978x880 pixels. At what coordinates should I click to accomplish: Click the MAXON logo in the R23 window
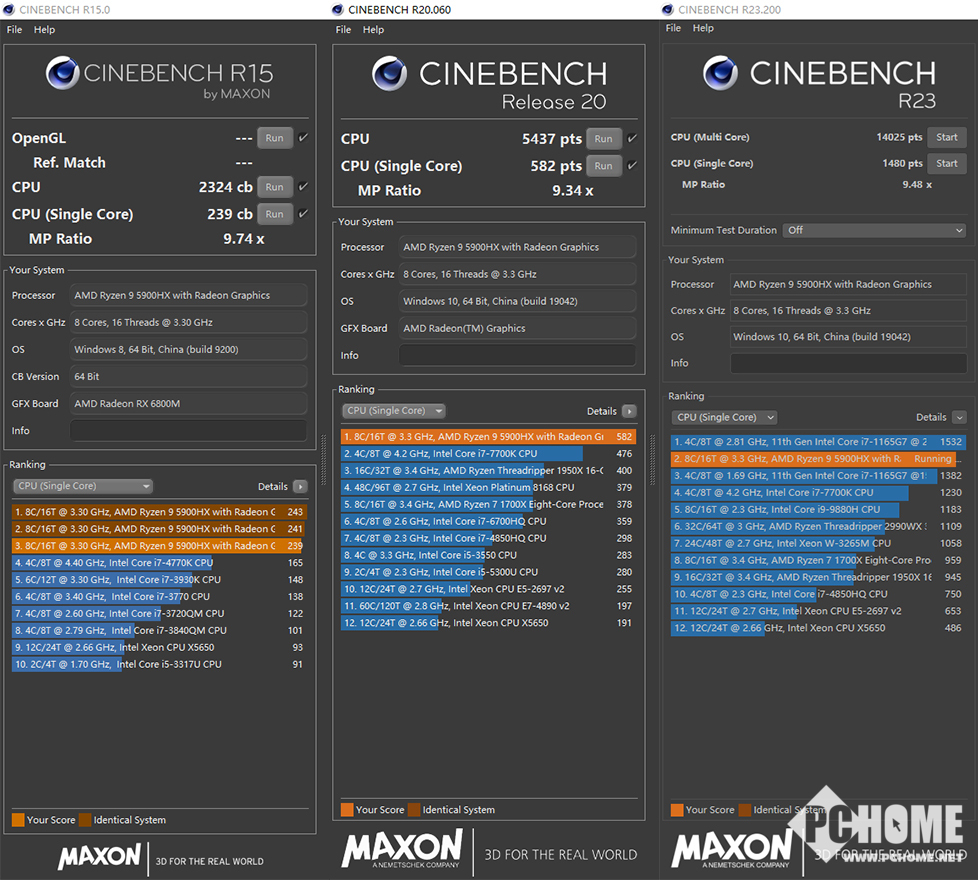[x=732, y=849]
